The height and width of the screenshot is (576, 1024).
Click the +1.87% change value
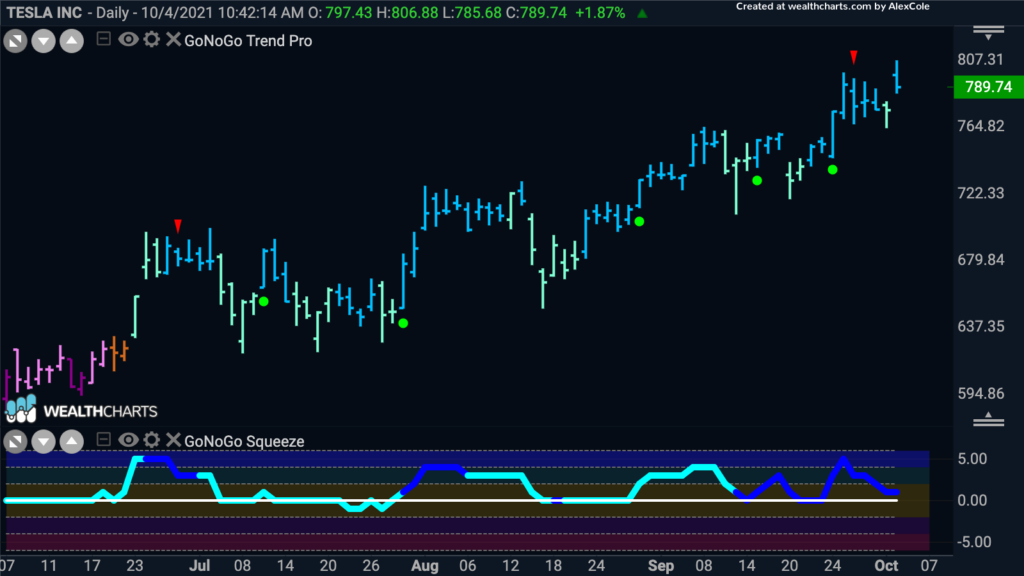pyautogui.click(x=600, y=12)
